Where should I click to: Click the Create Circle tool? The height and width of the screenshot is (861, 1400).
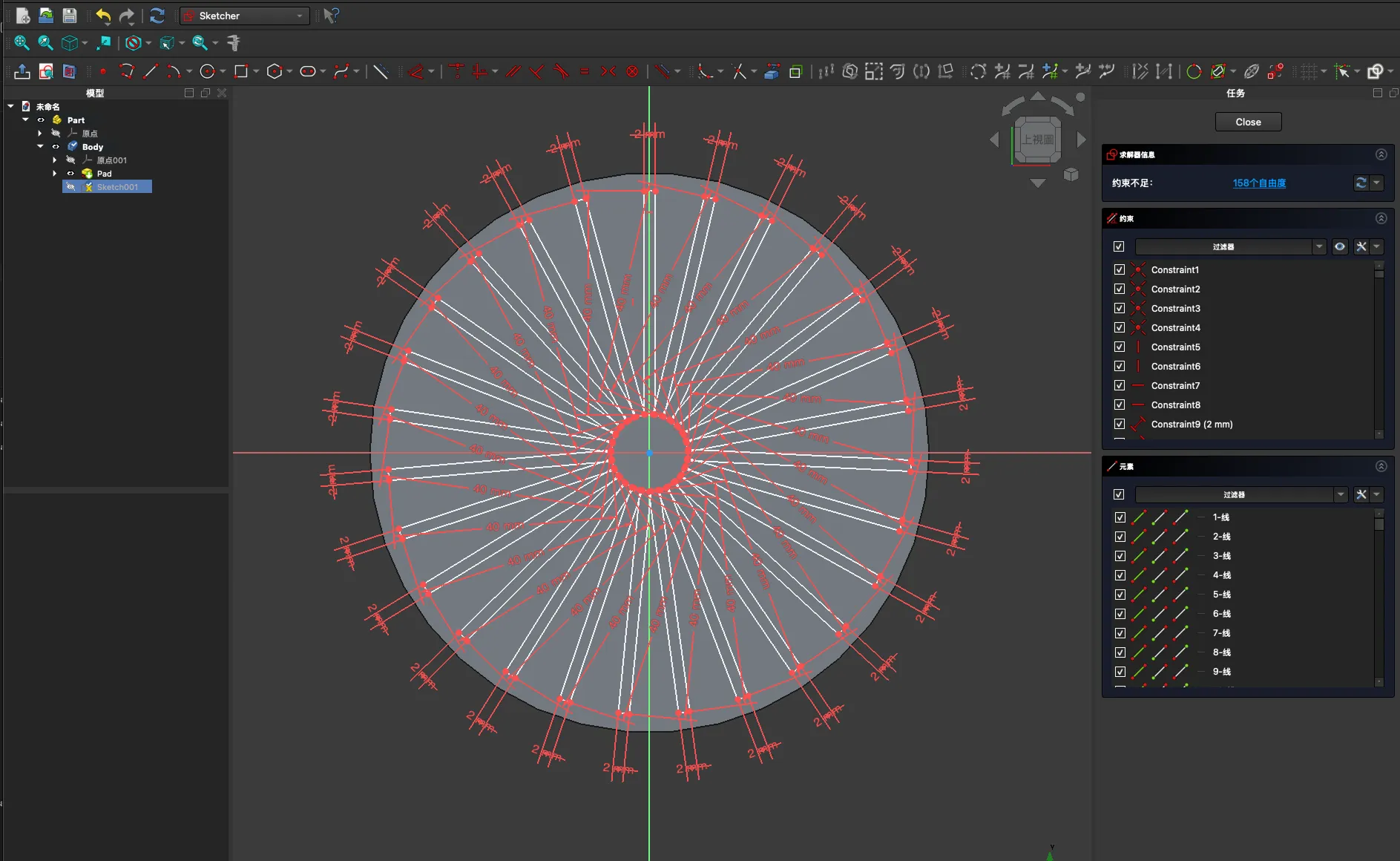click(208, 71)
